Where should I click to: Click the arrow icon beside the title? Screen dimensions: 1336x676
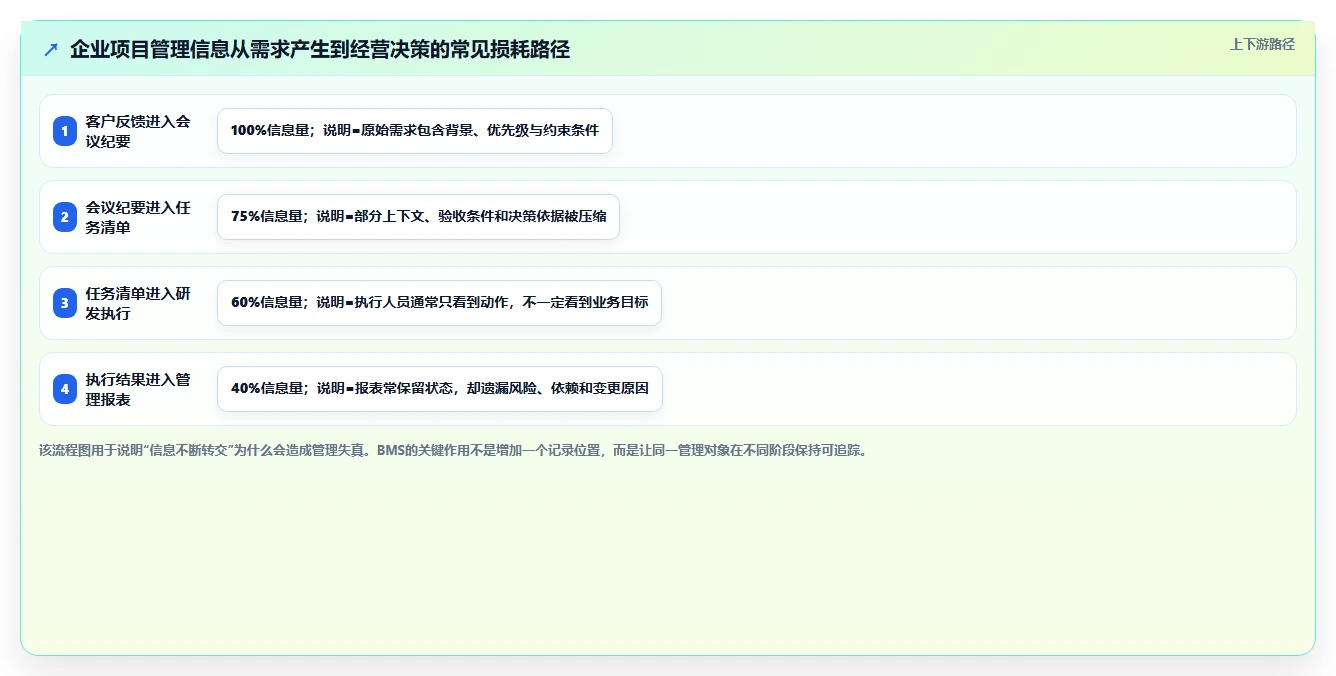coord(51,49)
